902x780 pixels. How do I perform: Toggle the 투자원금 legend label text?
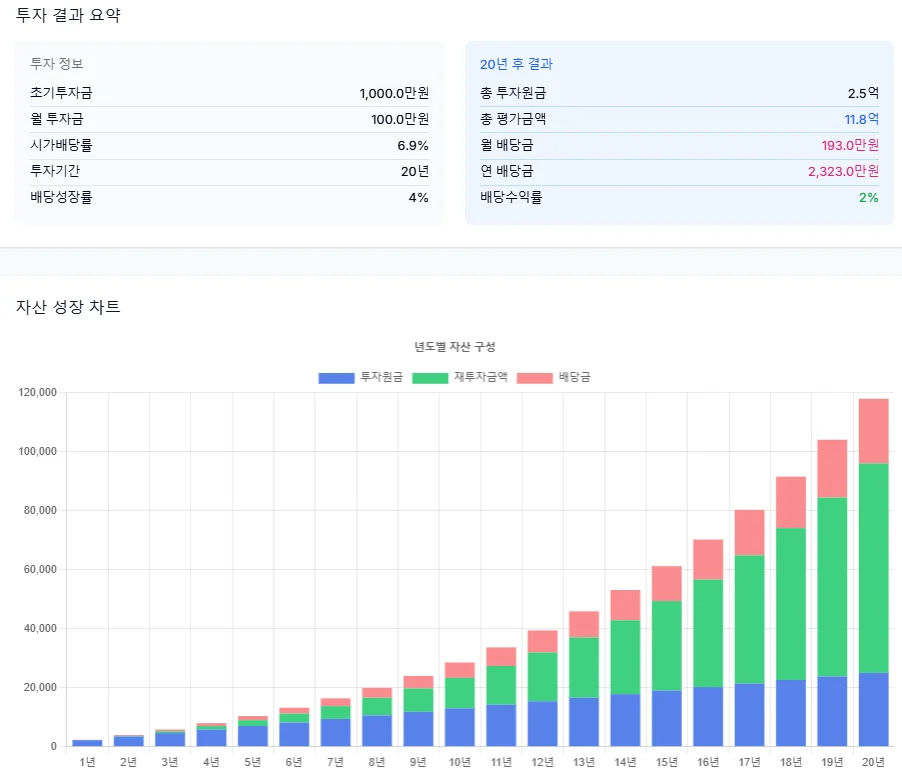point(381,377)
